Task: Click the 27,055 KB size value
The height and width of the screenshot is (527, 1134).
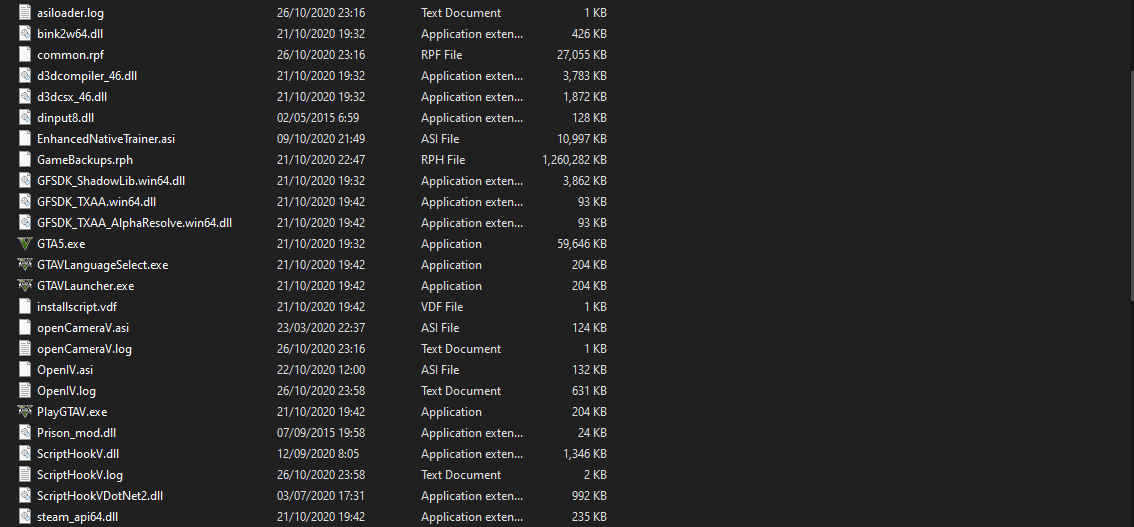Action: (x=584, y=54)
